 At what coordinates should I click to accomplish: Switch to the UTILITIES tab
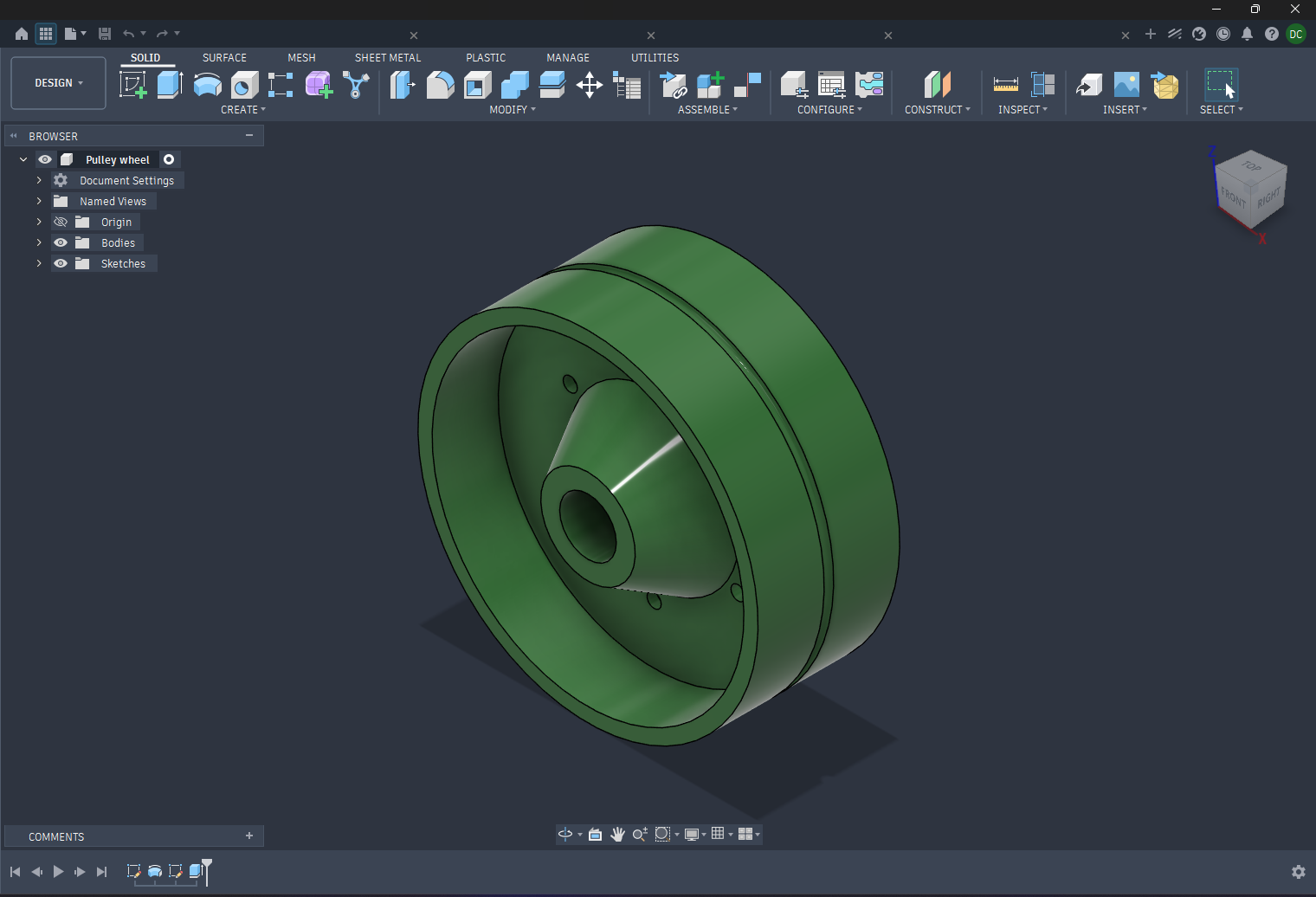pyautogui.click(x=655, y=58)
